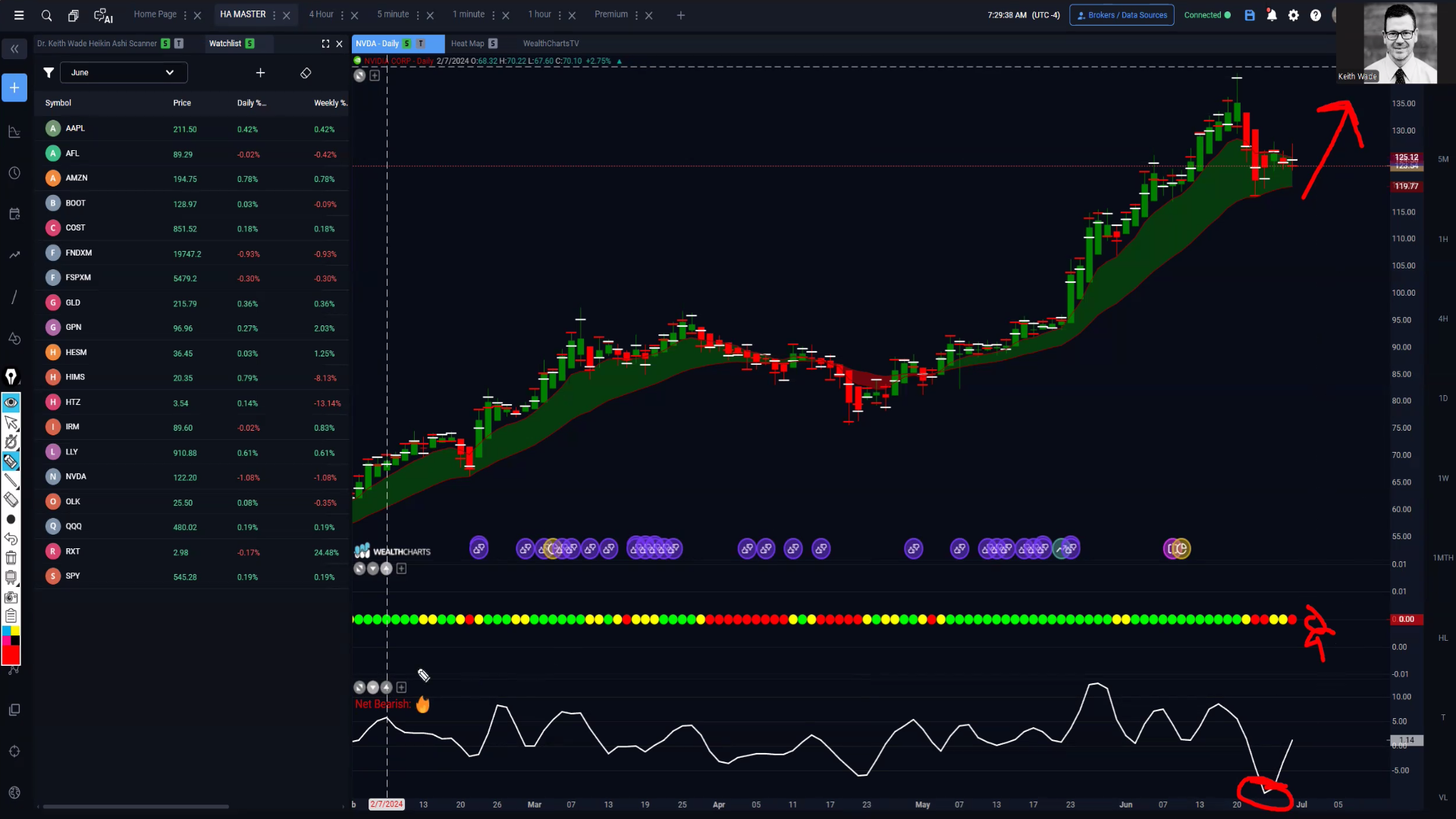This screenshot has height=819, width=1456.
Task: Open options menu for 1 hour tab
Action: [560, 15]
